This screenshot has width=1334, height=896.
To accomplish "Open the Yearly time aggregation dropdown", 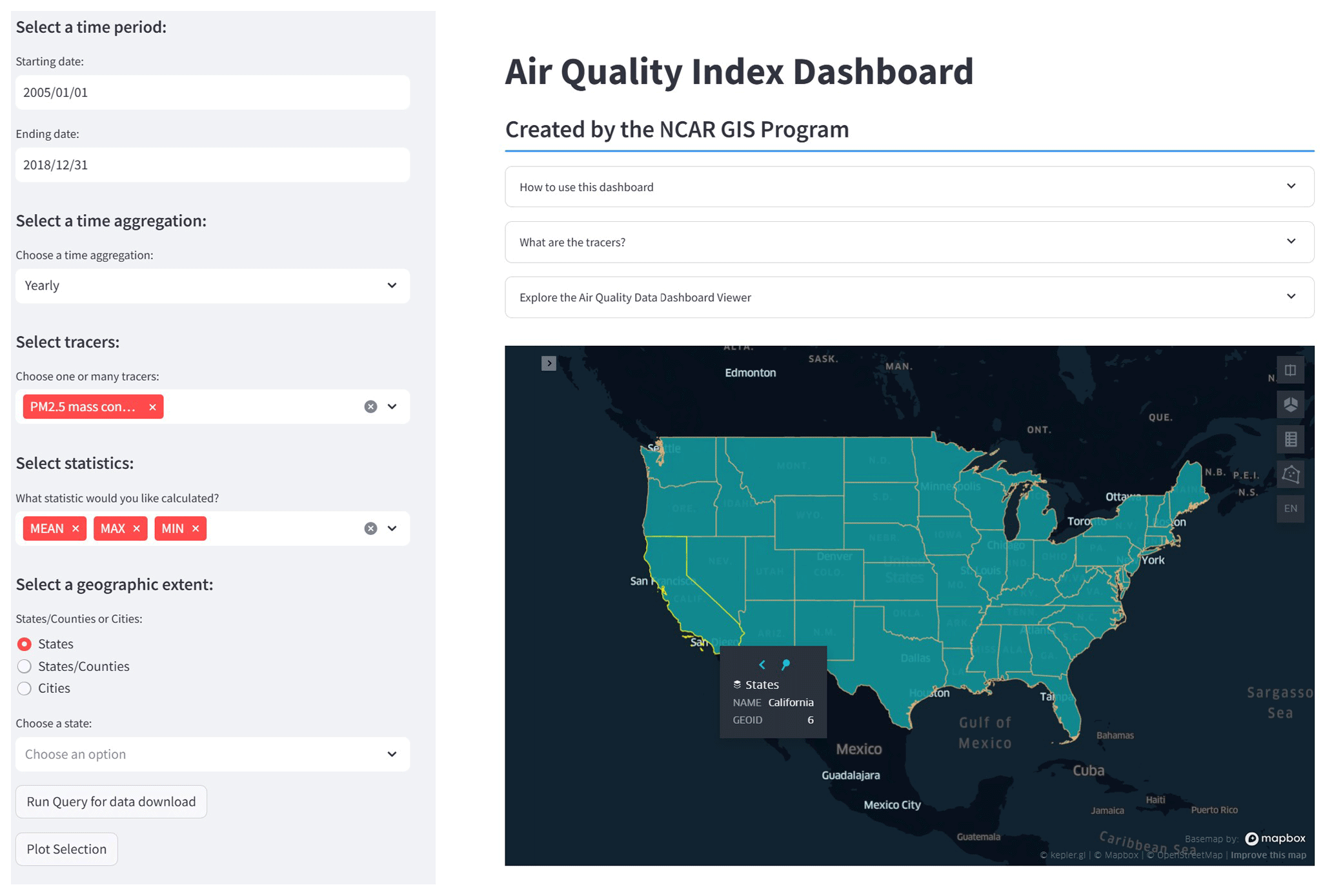I will (x=212, y=286).
